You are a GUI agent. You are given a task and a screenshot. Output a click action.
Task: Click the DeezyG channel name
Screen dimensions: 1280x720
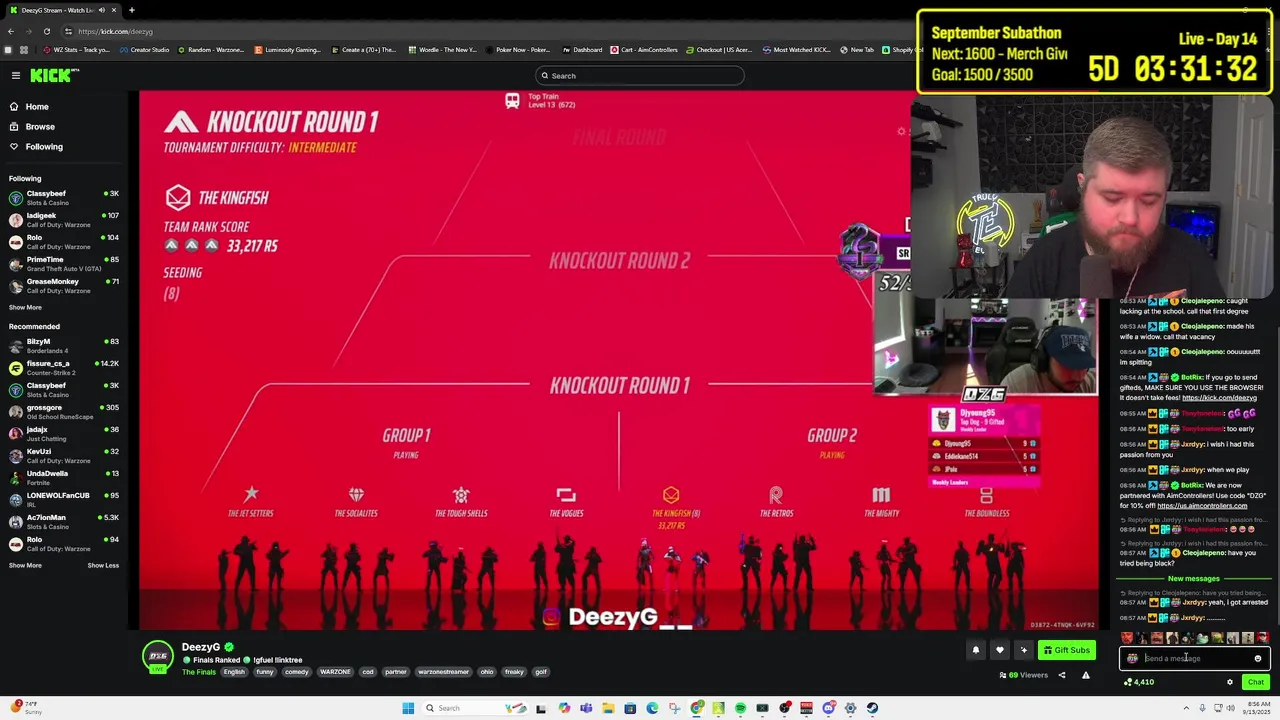point(201,647)
